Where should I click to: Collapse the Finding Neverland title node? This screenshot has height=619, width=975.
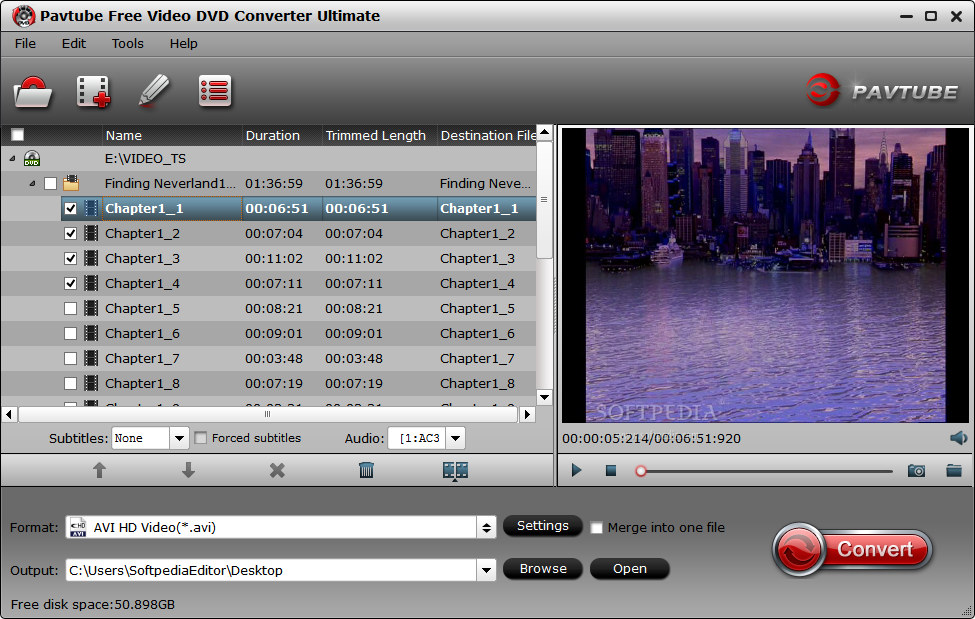(32, 184)
